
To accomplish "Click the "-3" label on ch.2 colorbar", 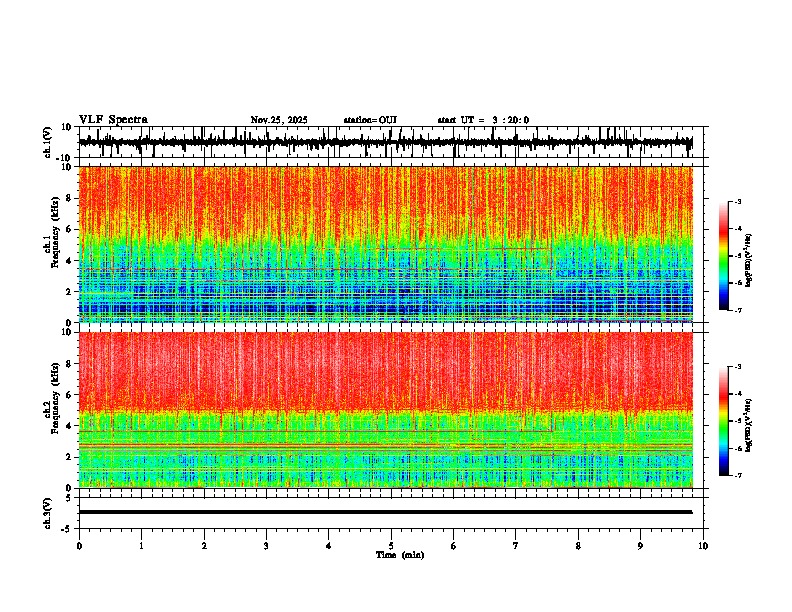I will 738,367.
